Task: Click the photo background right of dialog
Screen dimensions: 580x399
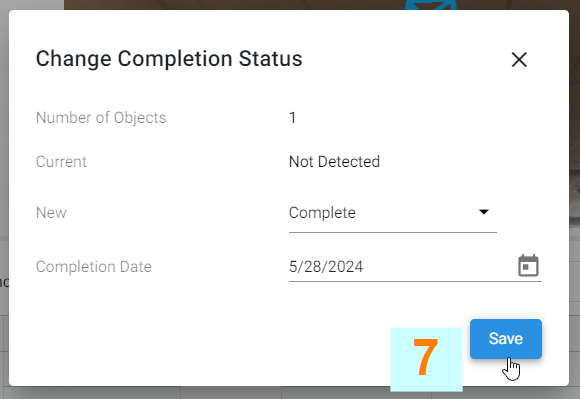Action: [575, 111]
